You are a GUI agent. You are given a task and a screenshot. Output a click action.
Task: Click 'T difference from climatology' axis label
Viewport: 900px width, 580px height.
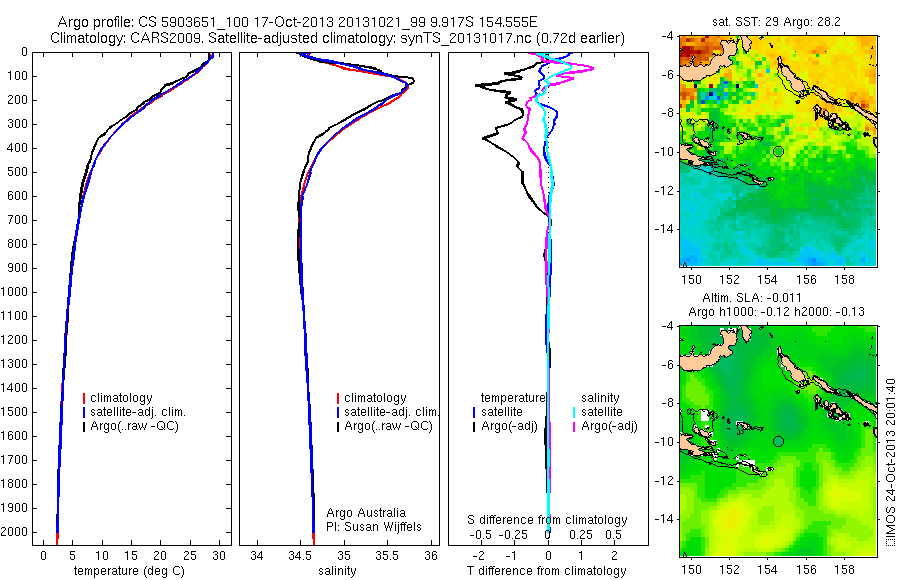pyautogui.click(x=546, y=571)
